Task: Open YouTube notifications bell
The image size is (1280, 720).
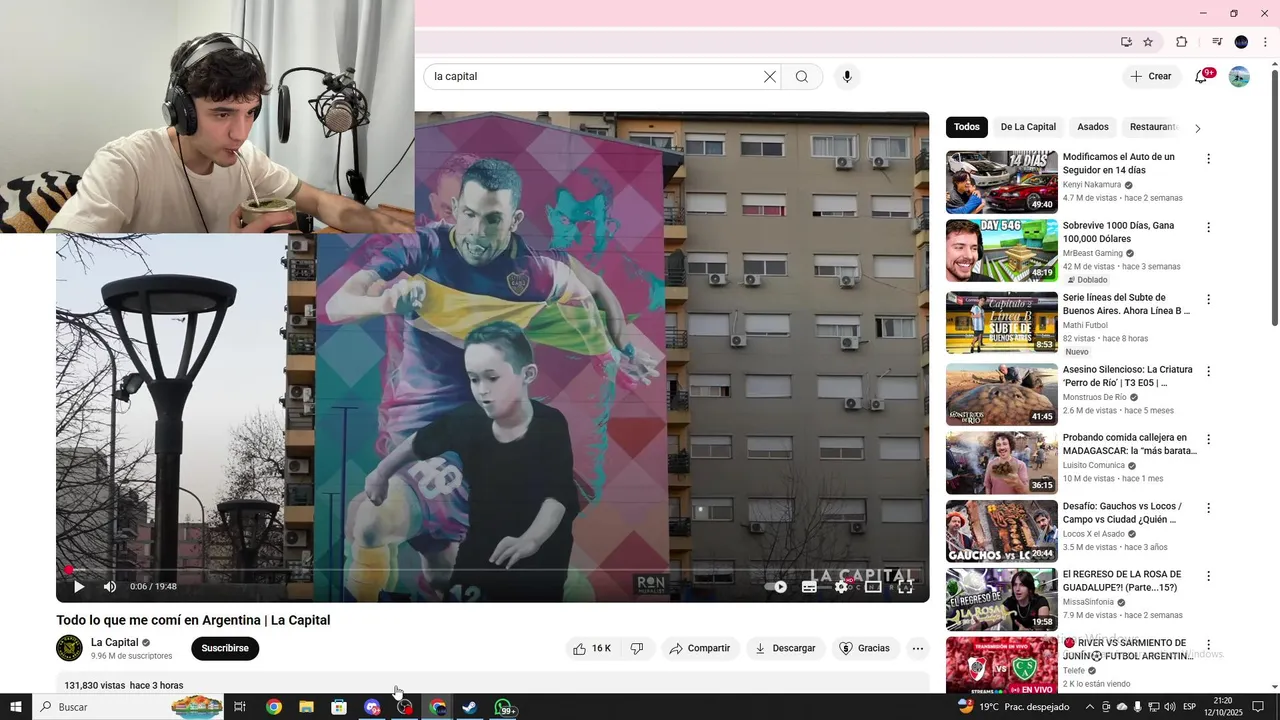Action: tap(1202, 76)
